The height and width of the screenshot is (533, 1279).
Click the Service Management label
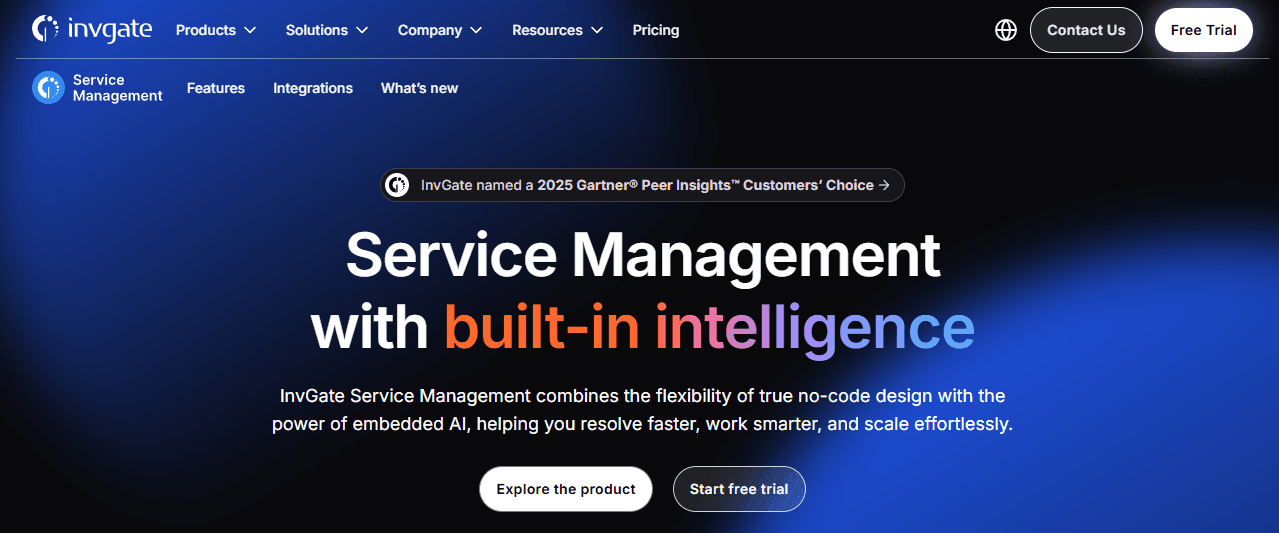[x=118, y=88]
